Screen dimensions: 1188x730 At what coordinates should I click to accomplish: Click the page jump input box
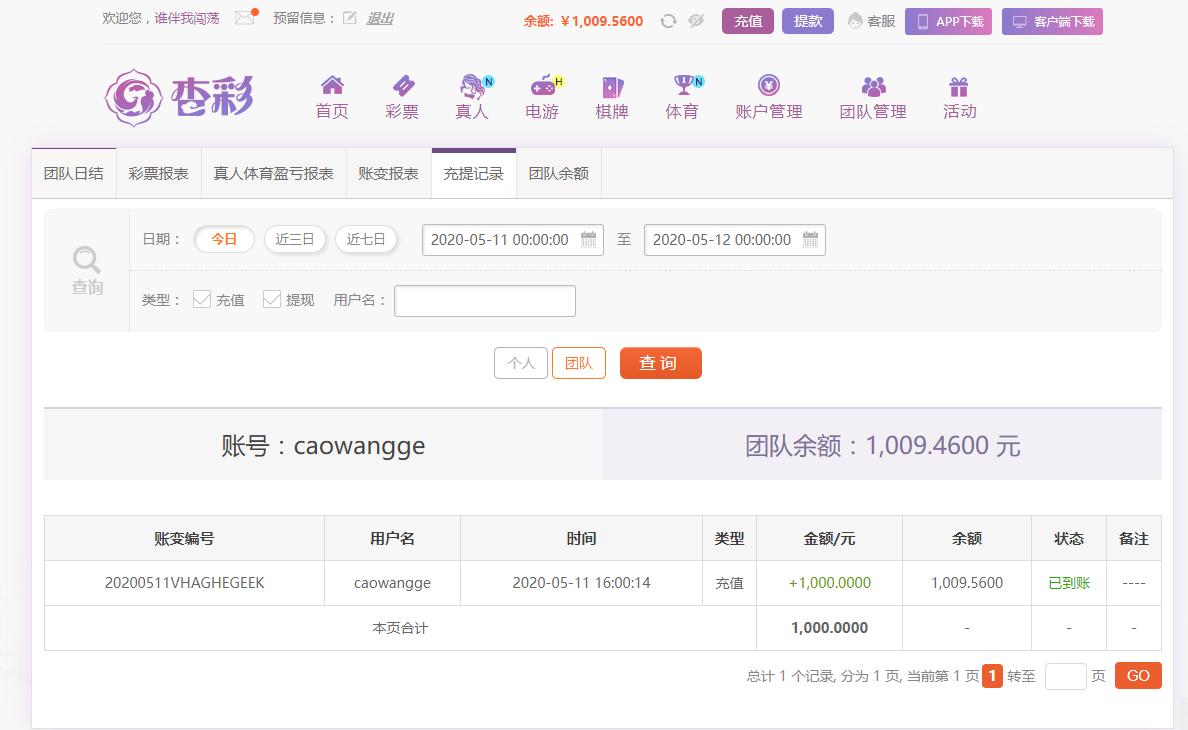click(1065, 676)
